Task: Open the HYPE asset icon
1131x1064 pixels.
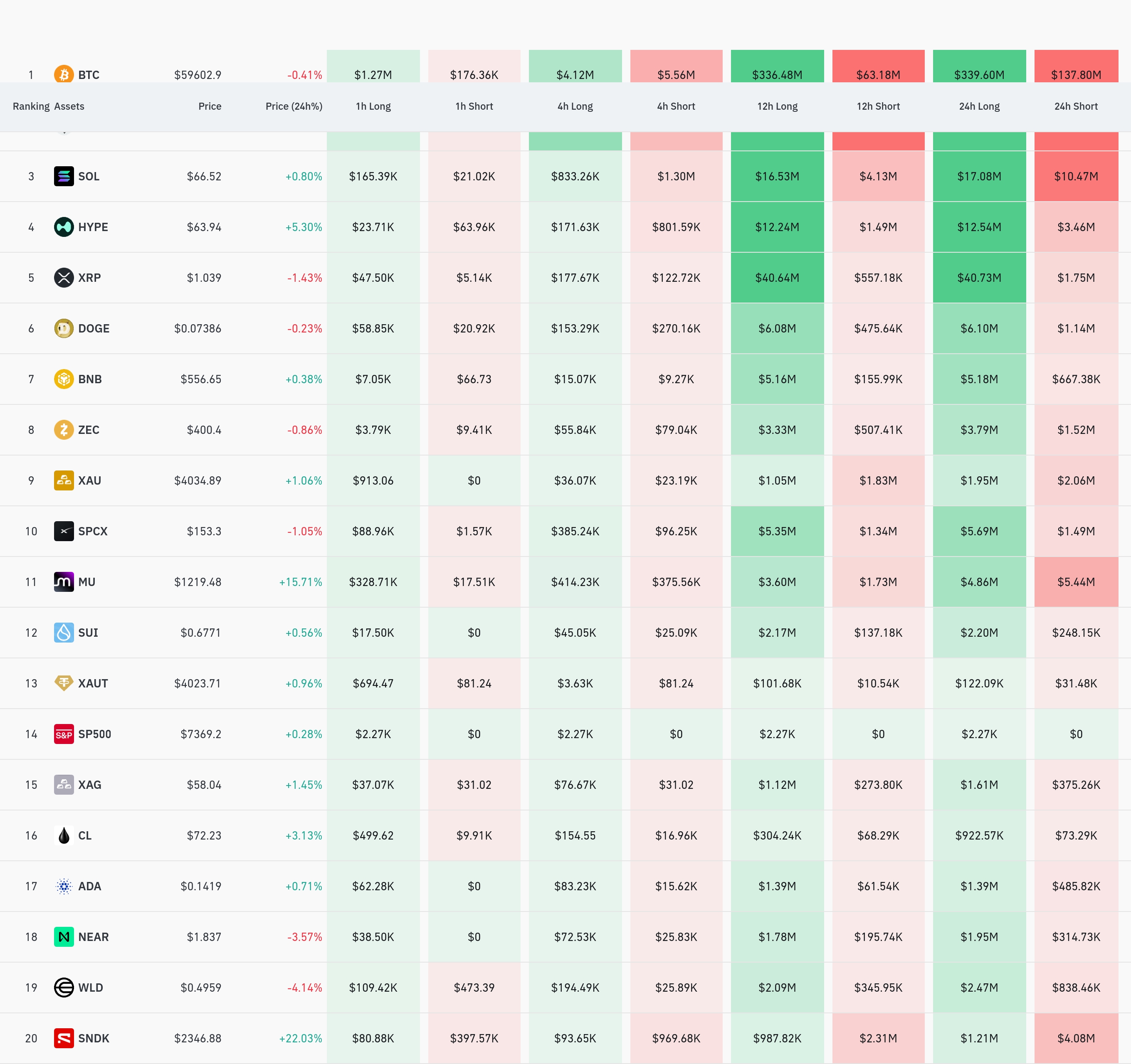Action: pyautogui.click(x=64, y=227)
